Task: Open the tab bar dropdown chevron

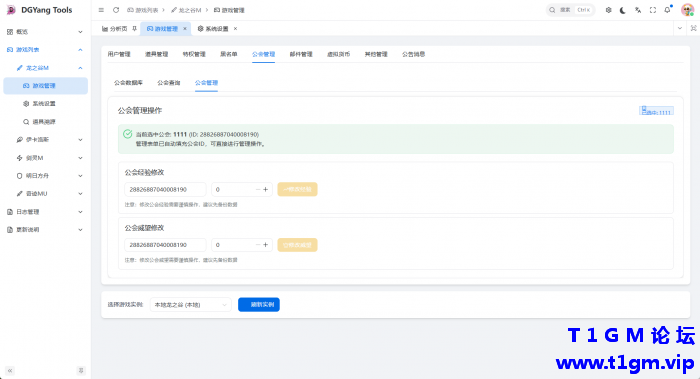Action: click(x=679, y=28)
